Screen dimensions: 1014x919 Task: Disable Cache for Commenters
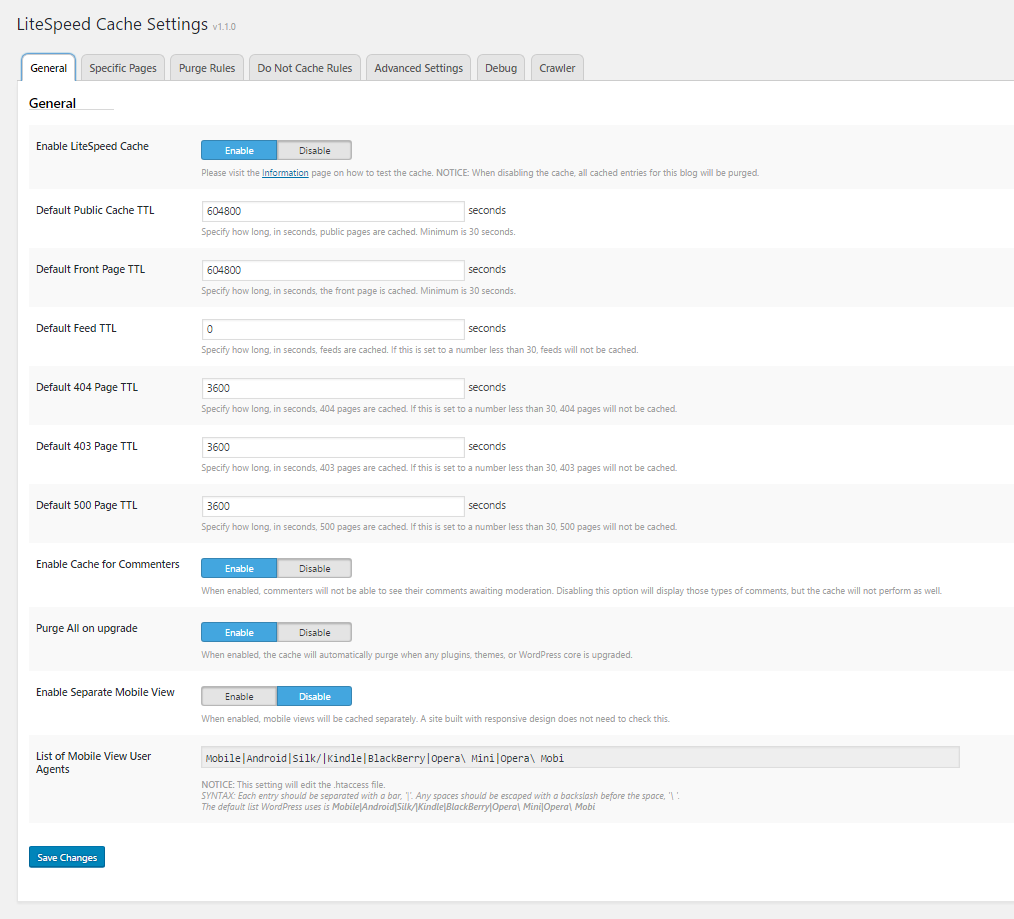315,568
